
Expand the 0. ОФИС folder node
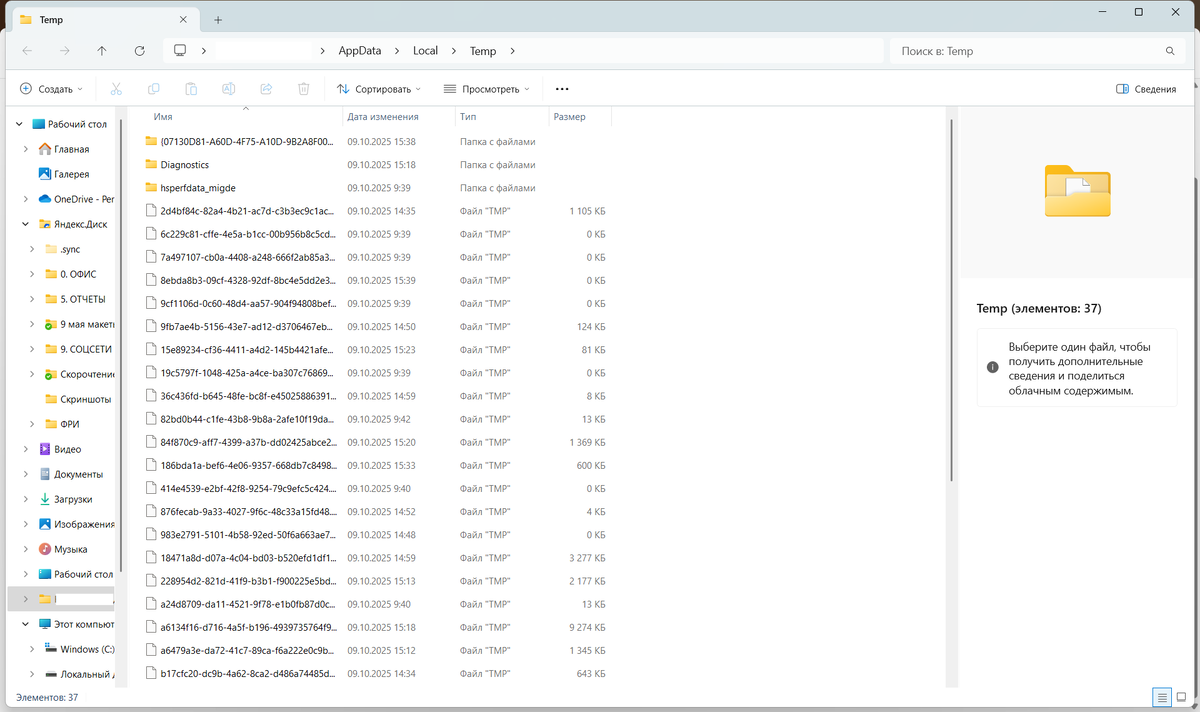(33, 274)
